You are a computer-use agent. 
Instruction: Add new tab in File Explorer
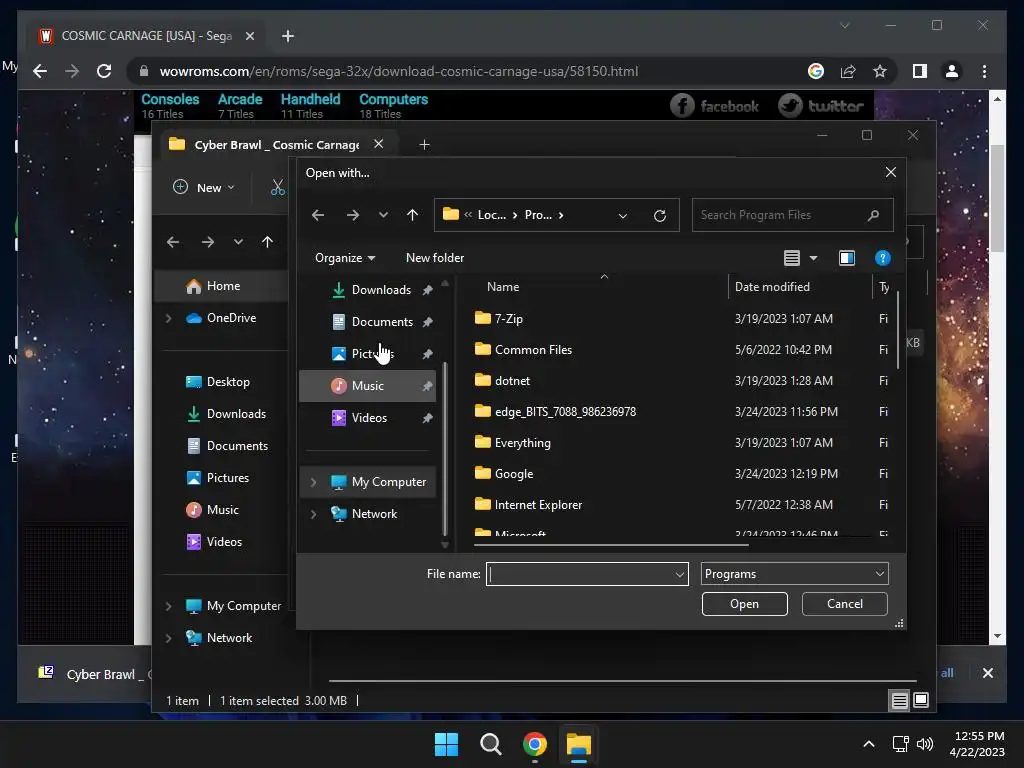(424, 144)
